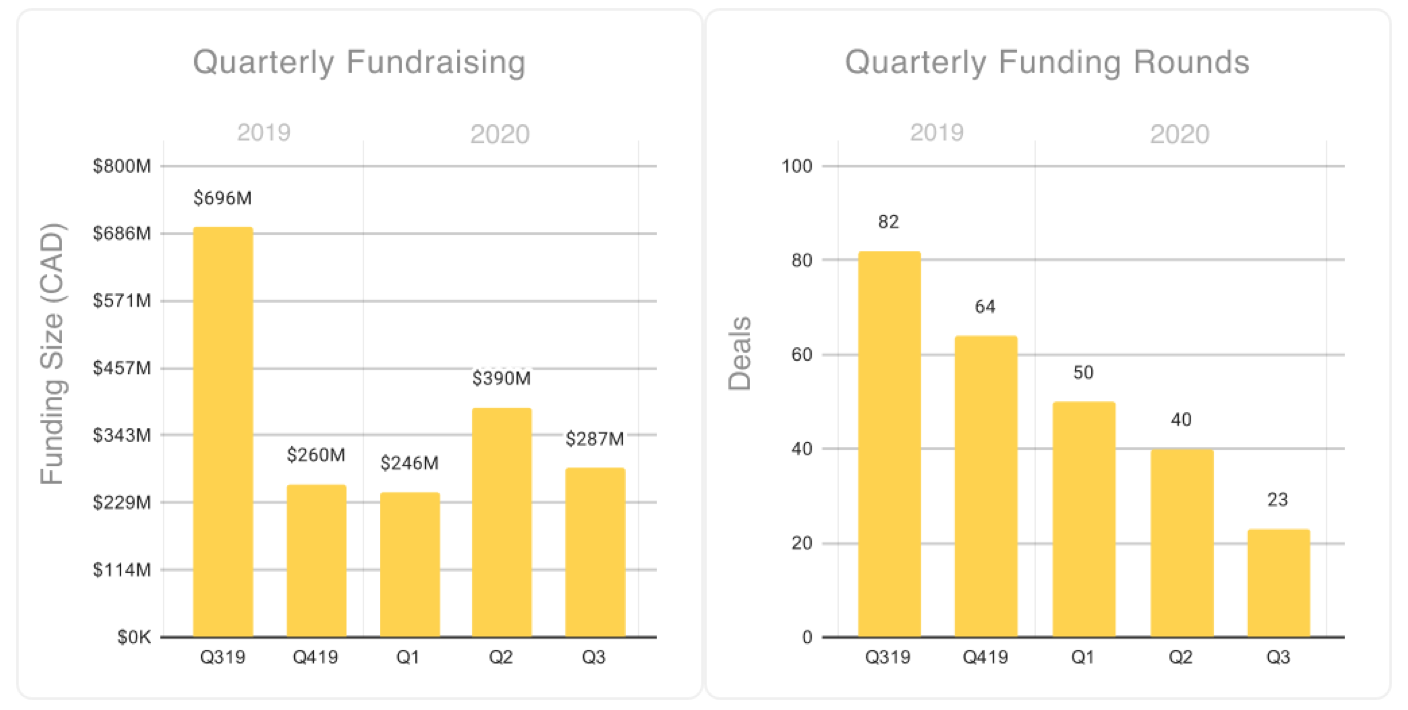Select the Q2 bar showing $390M funding
The height and width of the screenshot is (710, 1408).
(502, 522)
